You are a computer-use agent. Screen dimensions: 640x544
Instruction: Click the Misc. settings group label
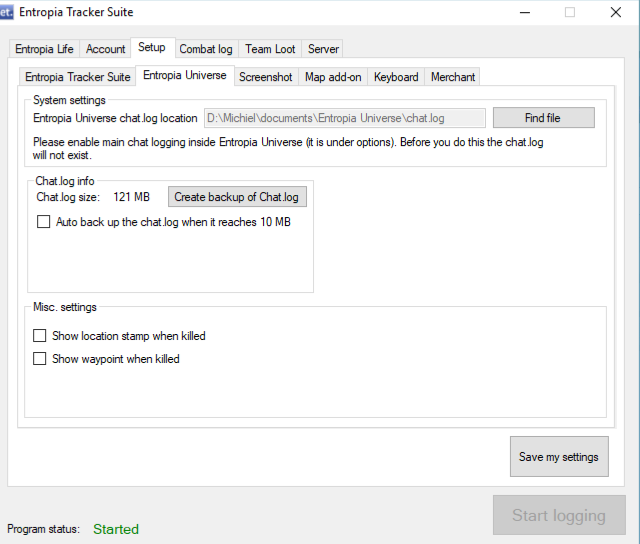[x=65, y=307]
